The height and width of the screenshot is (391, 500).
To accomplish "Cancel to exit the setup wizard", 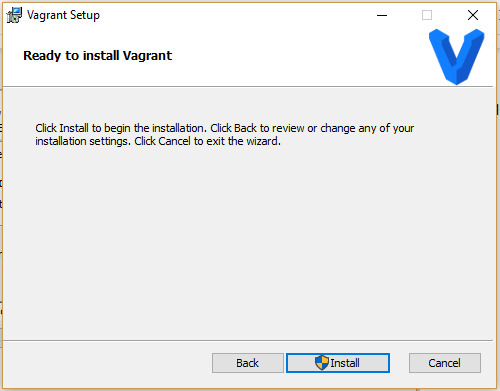I will coord(445,363).
